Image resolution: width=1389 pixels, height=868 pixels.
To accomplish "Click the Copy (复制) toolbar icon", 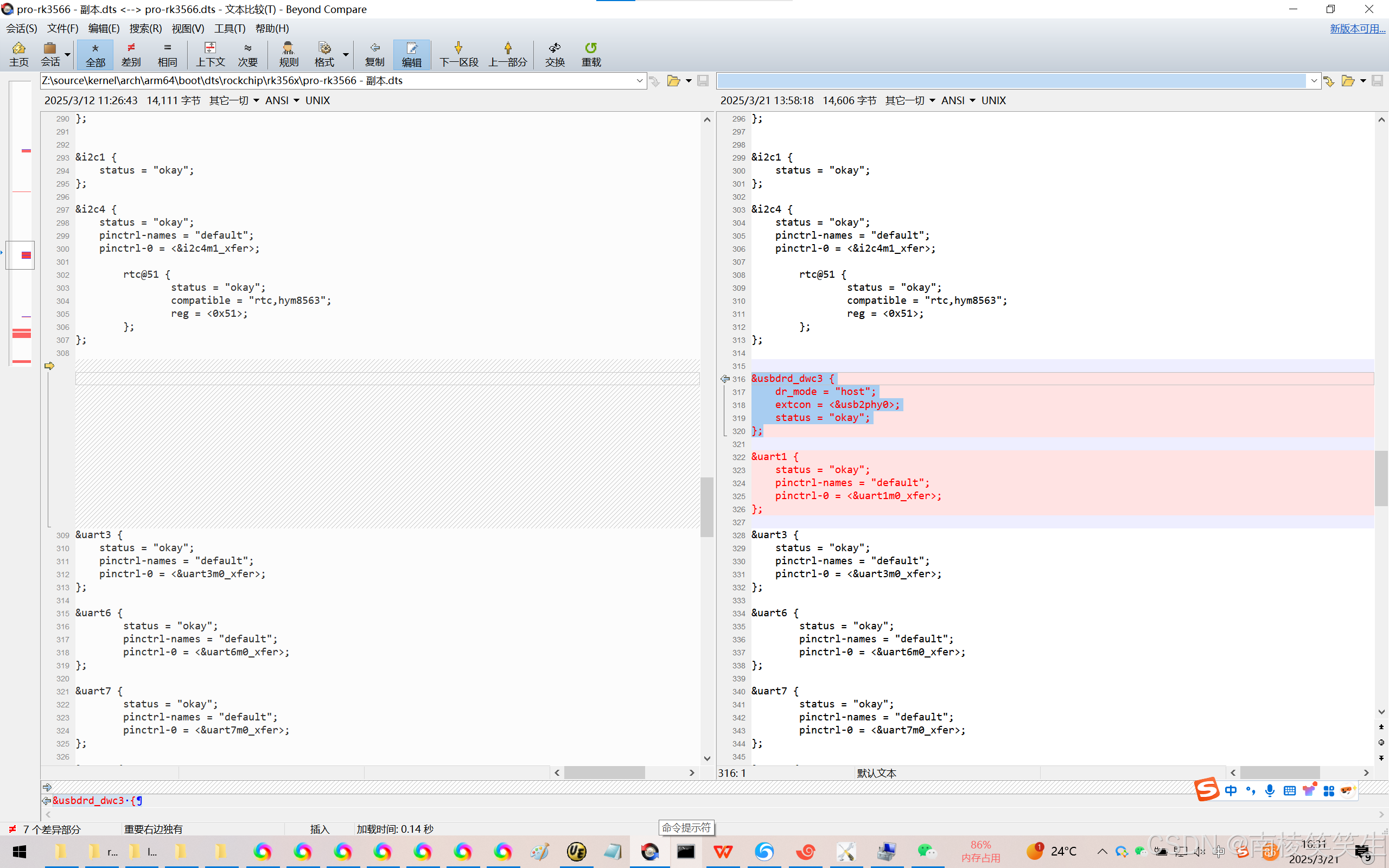I will click(x=374, y=54).
